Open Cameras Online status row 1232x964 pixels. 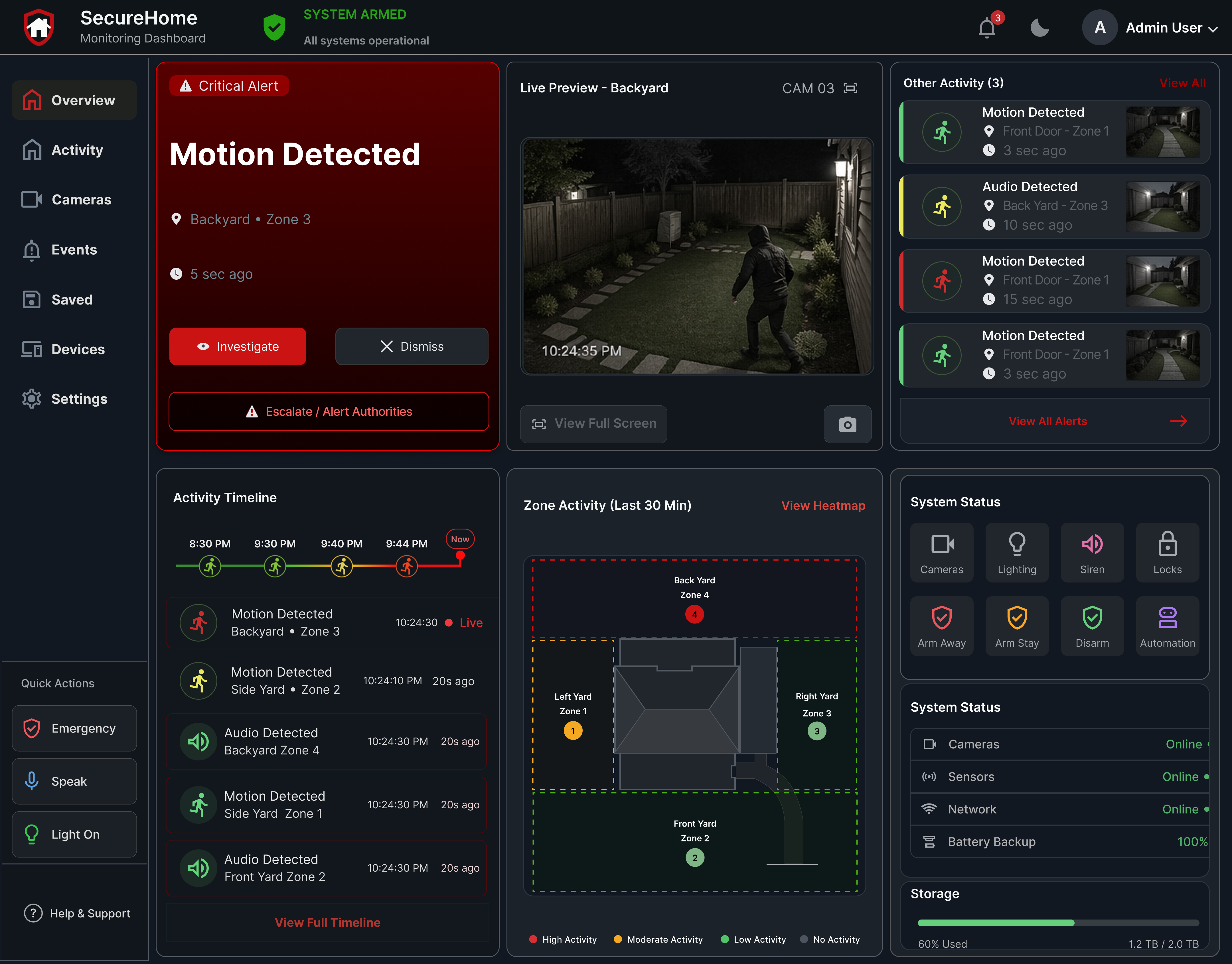tap(1060, 744)
